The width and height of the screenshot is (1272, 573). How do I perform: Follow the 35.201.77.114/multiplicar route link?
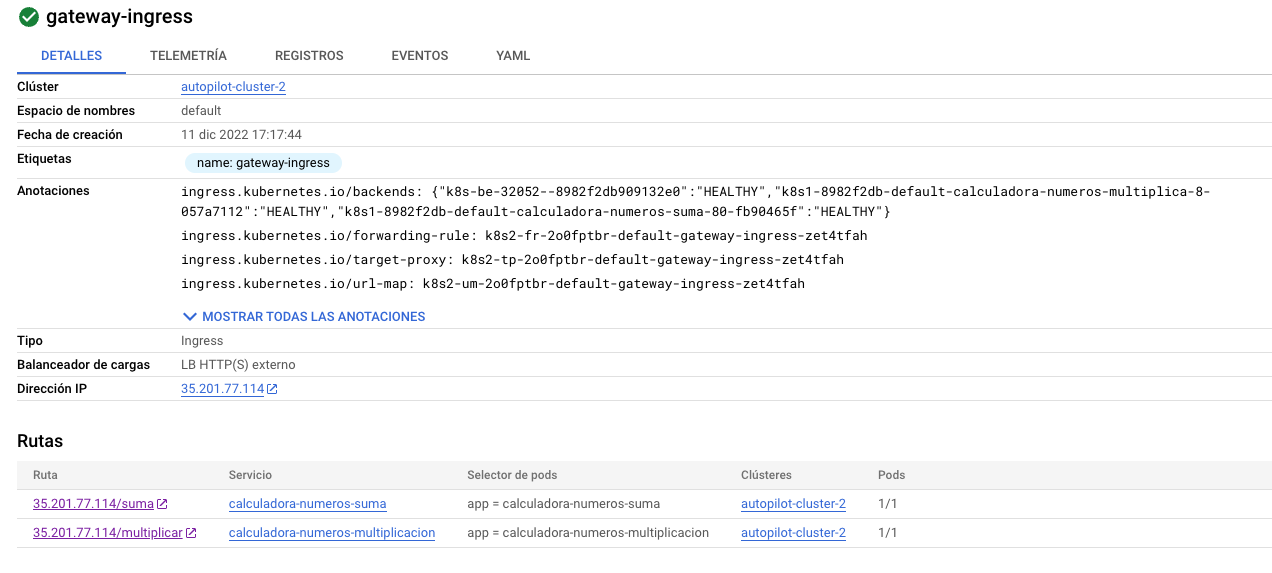108,533
